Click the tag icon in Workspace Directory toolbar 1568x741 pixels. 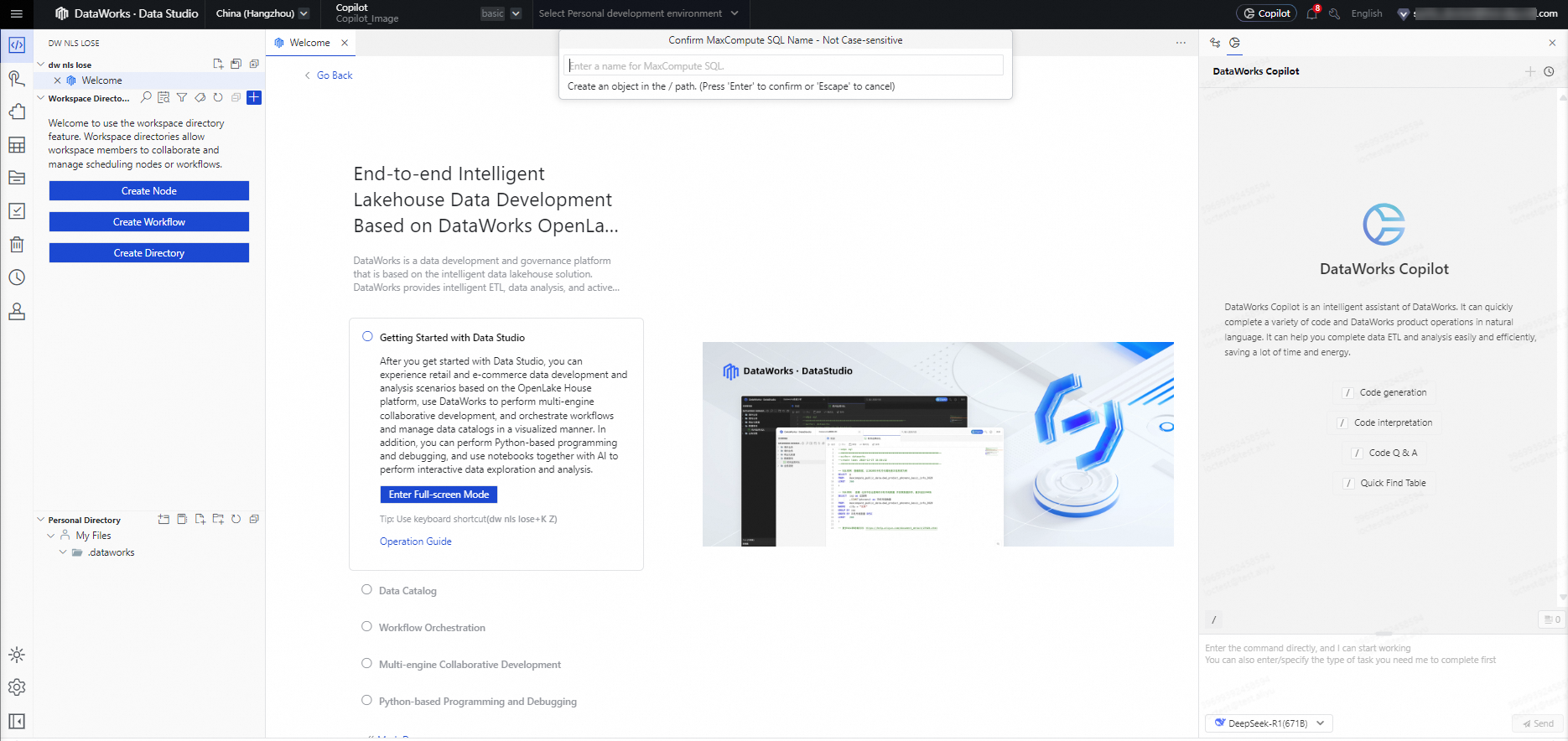(x=200, y=97)
